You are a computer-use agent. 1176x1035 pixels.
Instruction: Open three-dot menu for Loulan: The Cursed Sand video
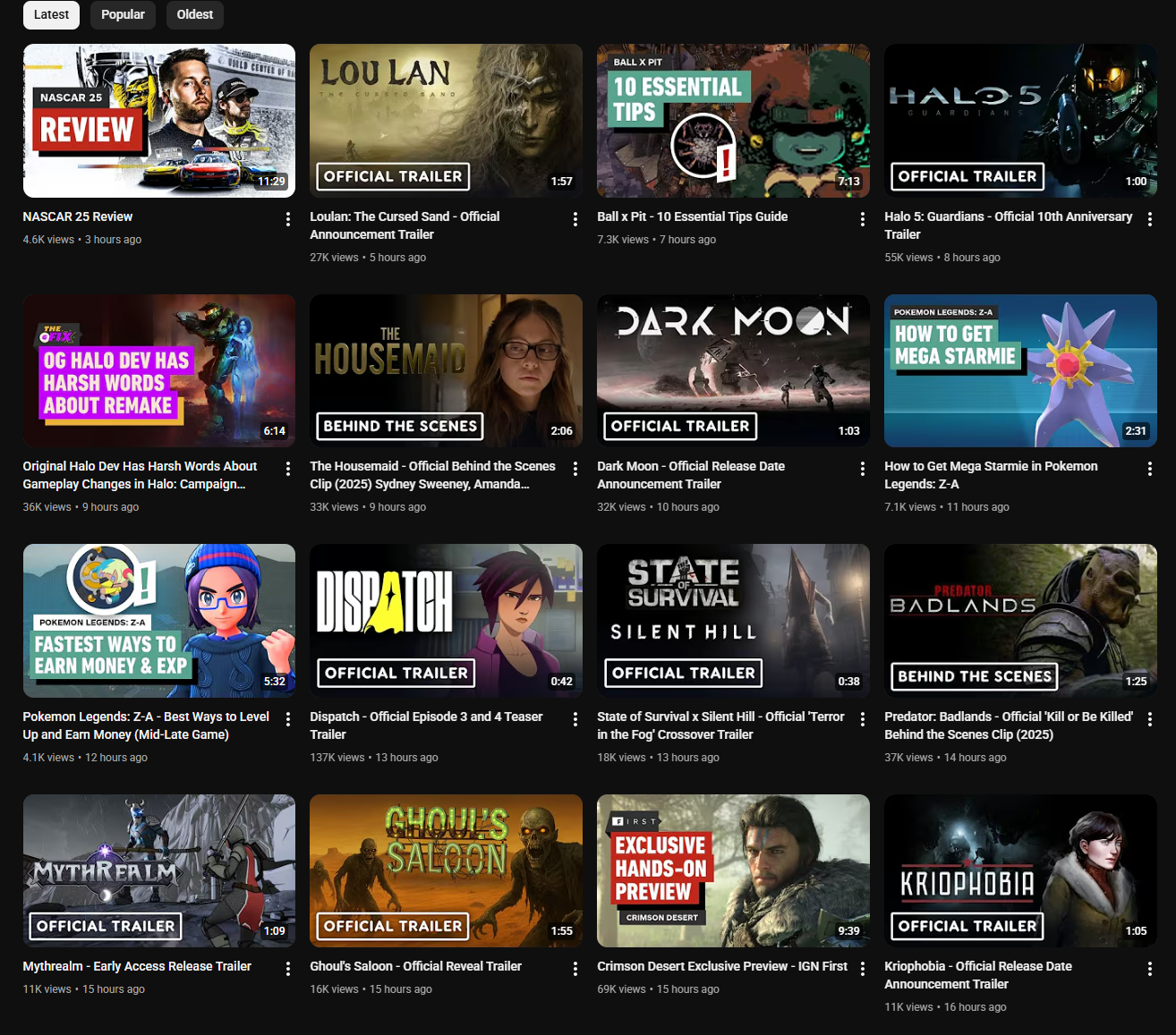pos(575,219)
